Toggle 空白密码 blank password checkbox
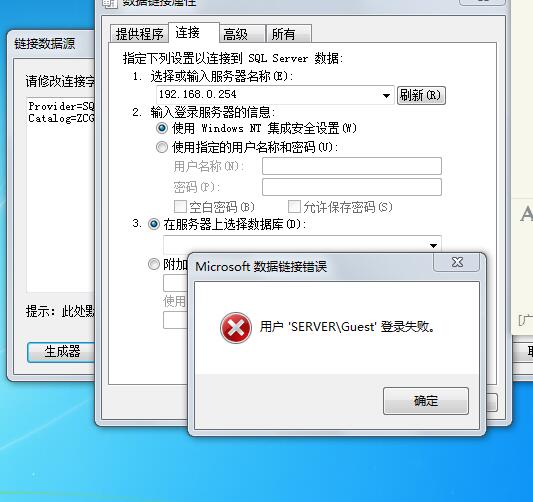This screenshot has height=502, width=533. coord(180,206)
